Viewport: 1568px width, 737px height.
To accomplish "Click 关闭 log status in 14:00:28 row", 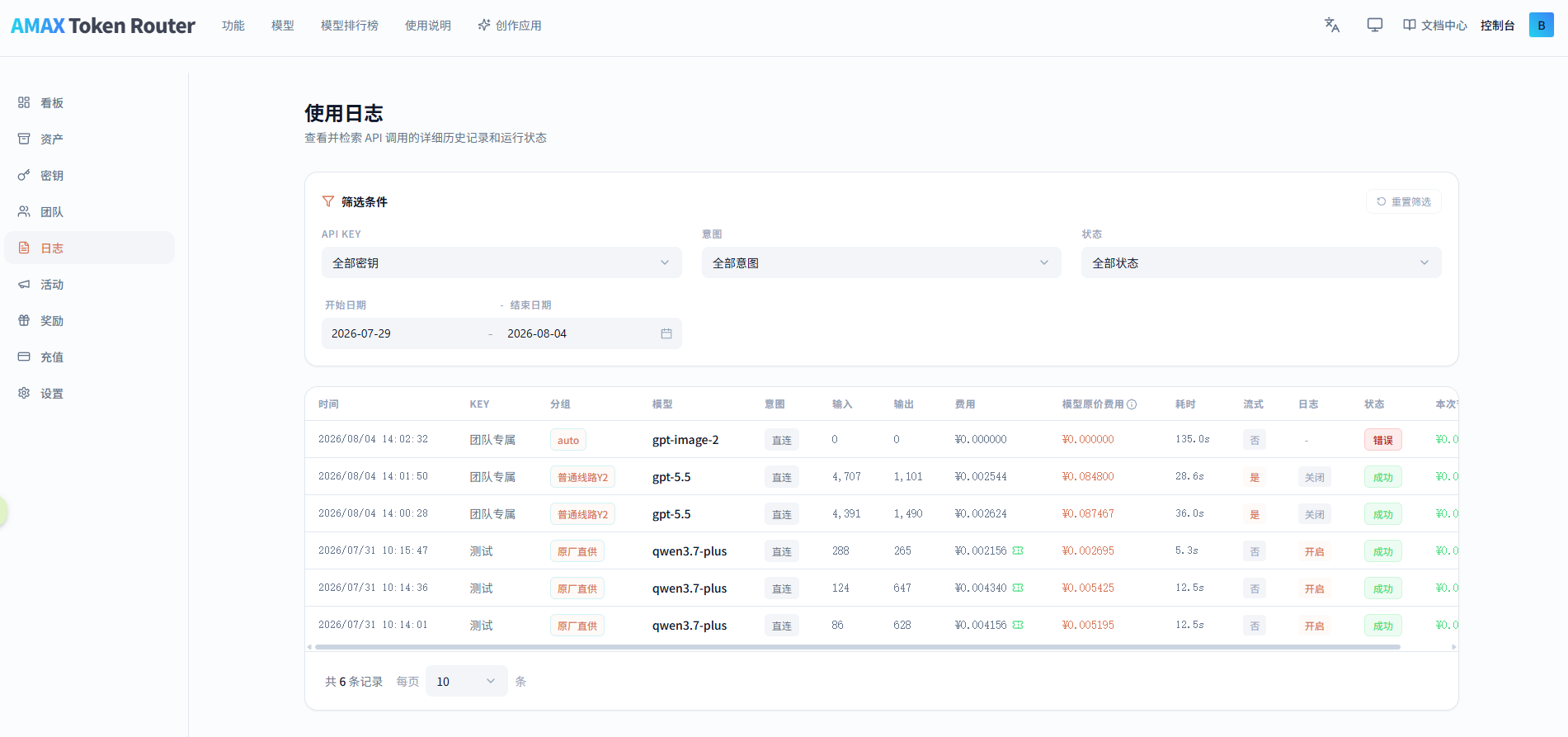I will 1314,514.
